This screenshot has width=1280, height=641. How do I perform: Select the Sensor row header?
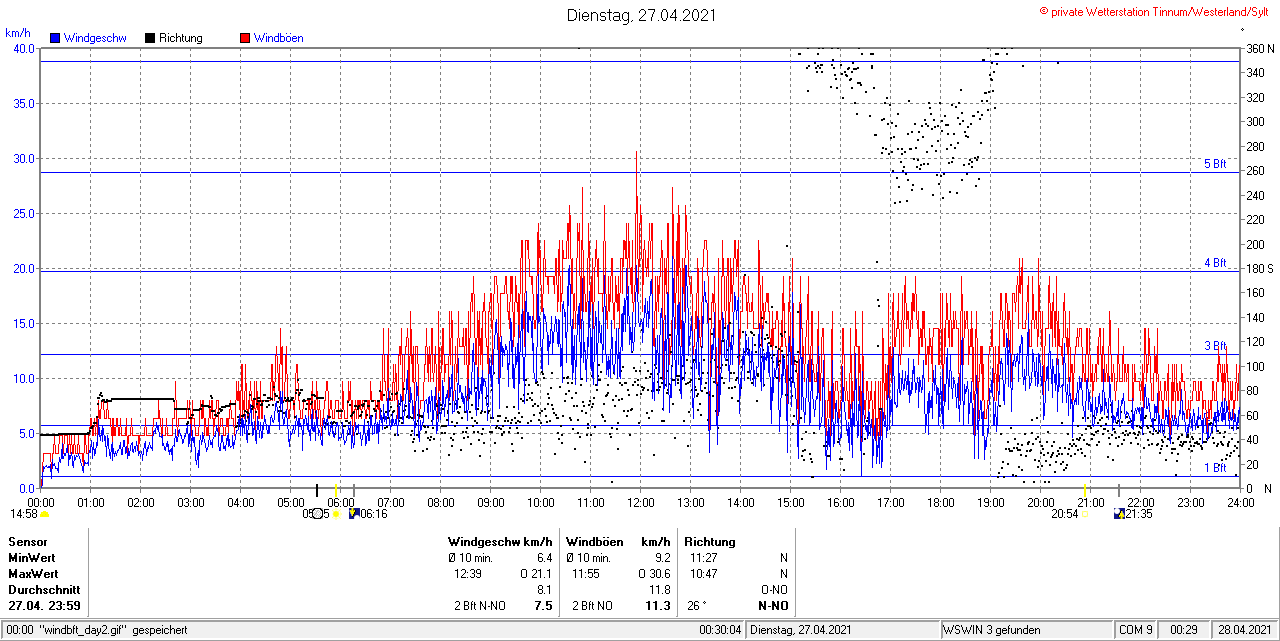pos(27,542)
